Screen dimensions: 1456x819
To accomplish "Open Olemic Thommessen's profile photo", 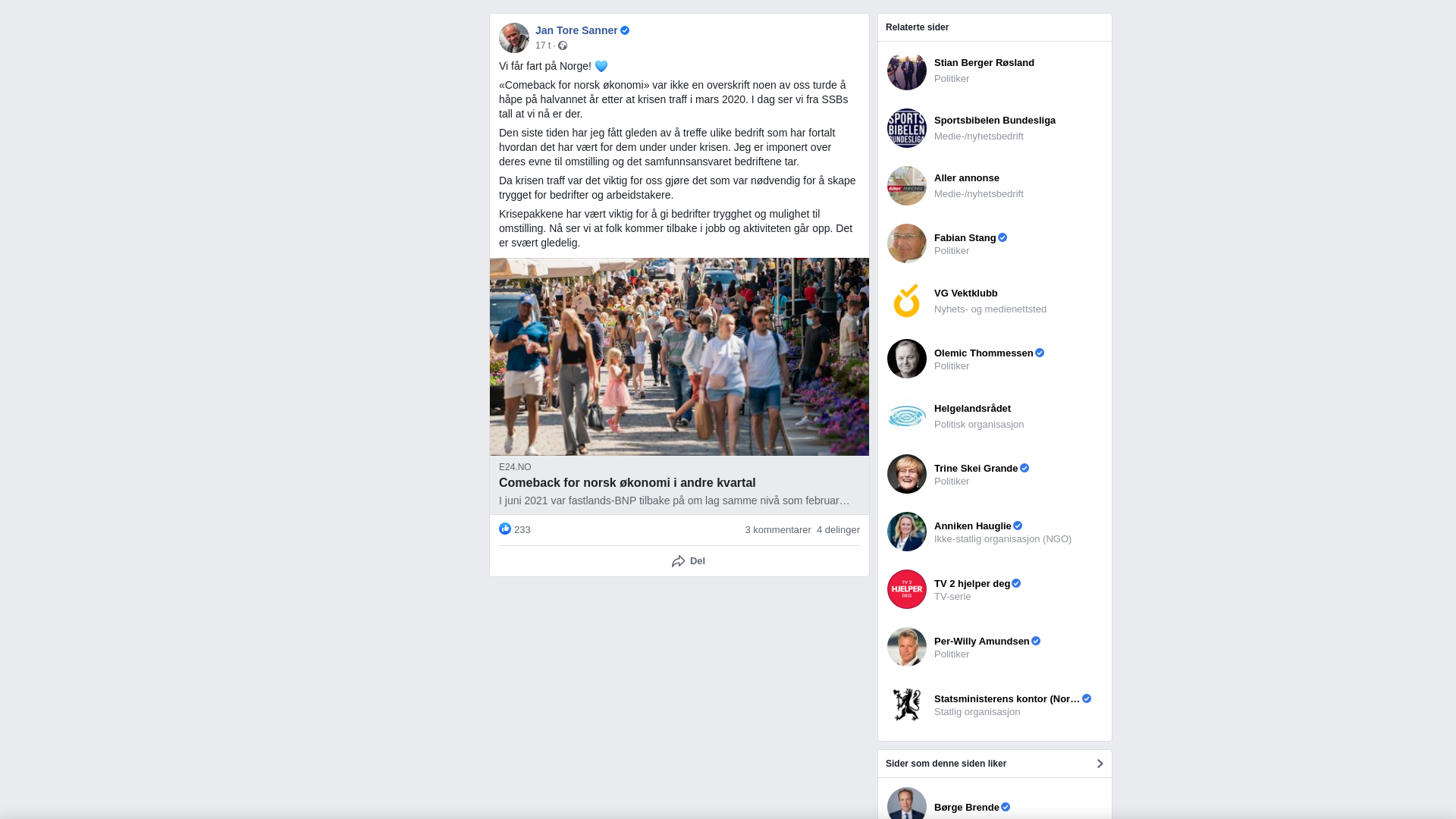I will click(x=907, y=359).
